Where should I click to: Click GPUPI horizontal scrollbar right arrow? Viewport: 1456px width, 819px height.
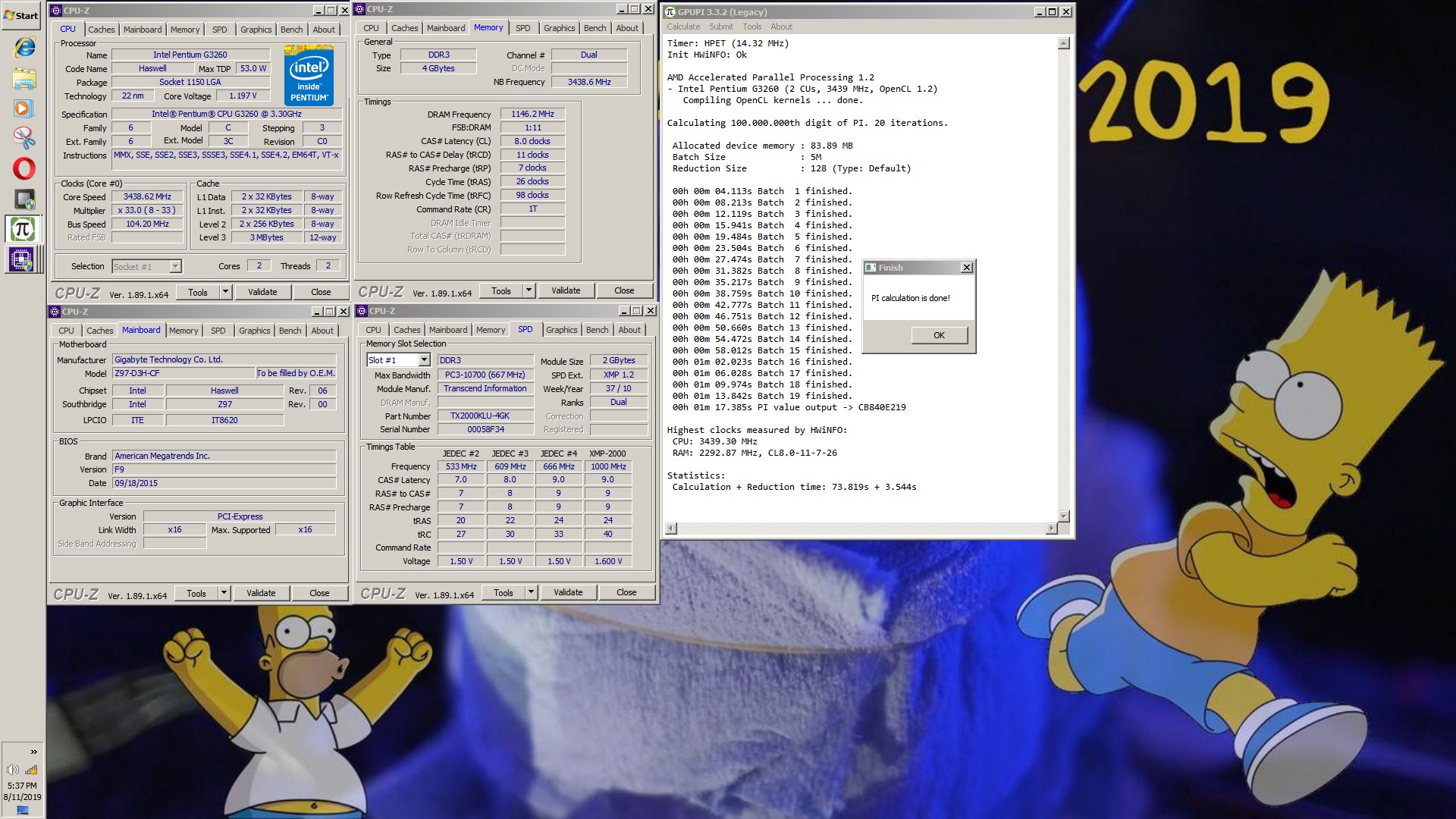pos(1052,529)
